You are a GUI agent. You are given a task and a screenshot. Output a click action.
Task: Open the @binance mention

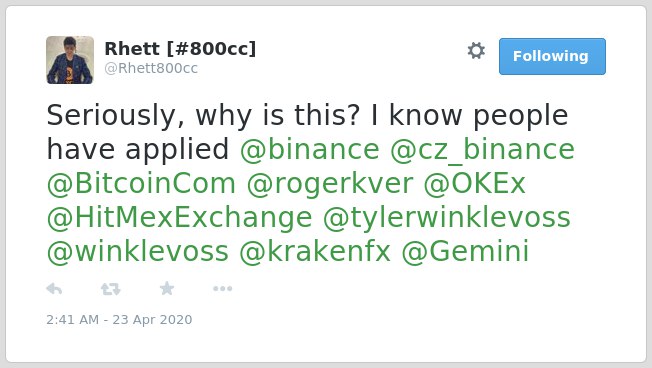point(310,149)
